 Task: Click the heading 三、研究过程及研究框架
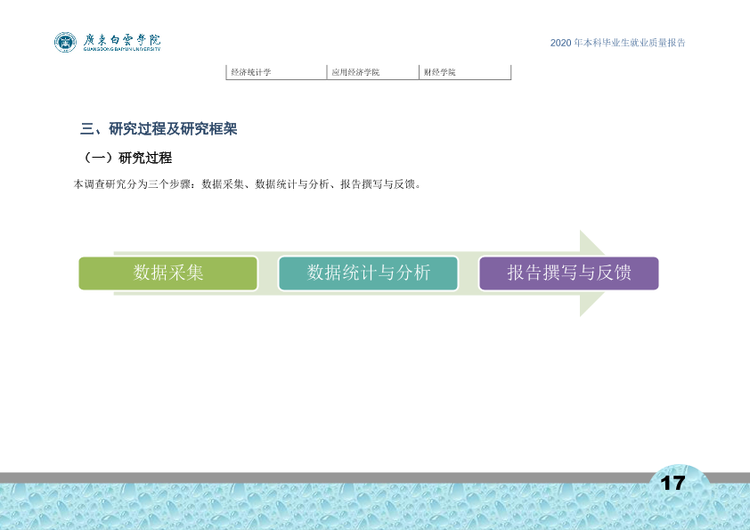tap(159, 129)
